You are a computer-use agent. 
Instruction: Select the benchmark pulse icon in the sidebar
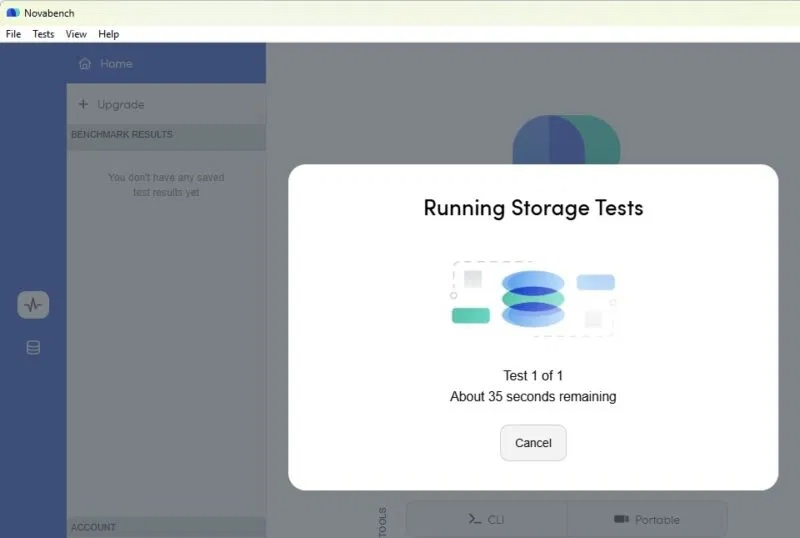pos(33,305)
